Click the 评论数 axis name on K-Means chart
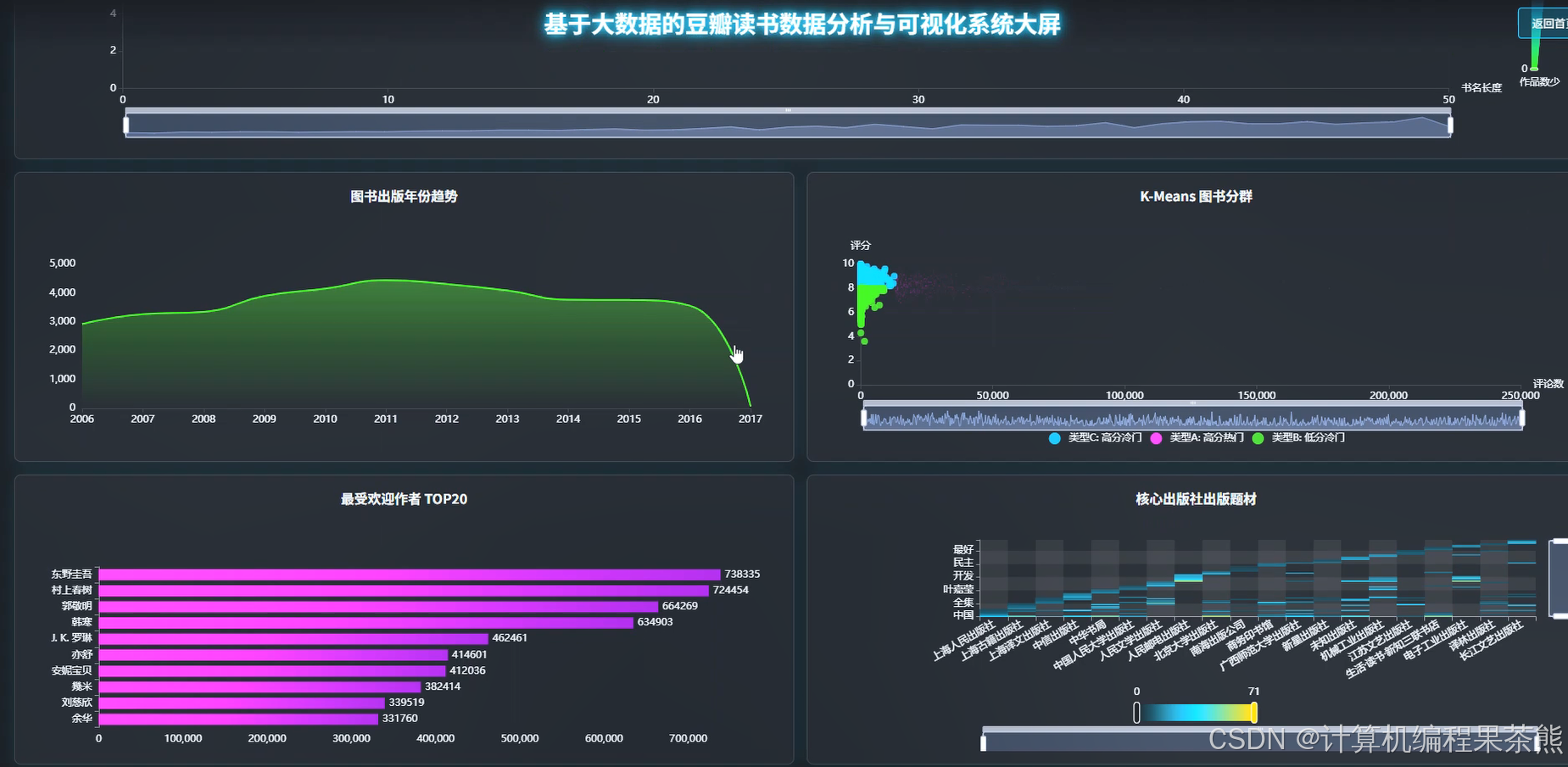This screenshot has height=767, width=1568. (x=1548, y=384)
